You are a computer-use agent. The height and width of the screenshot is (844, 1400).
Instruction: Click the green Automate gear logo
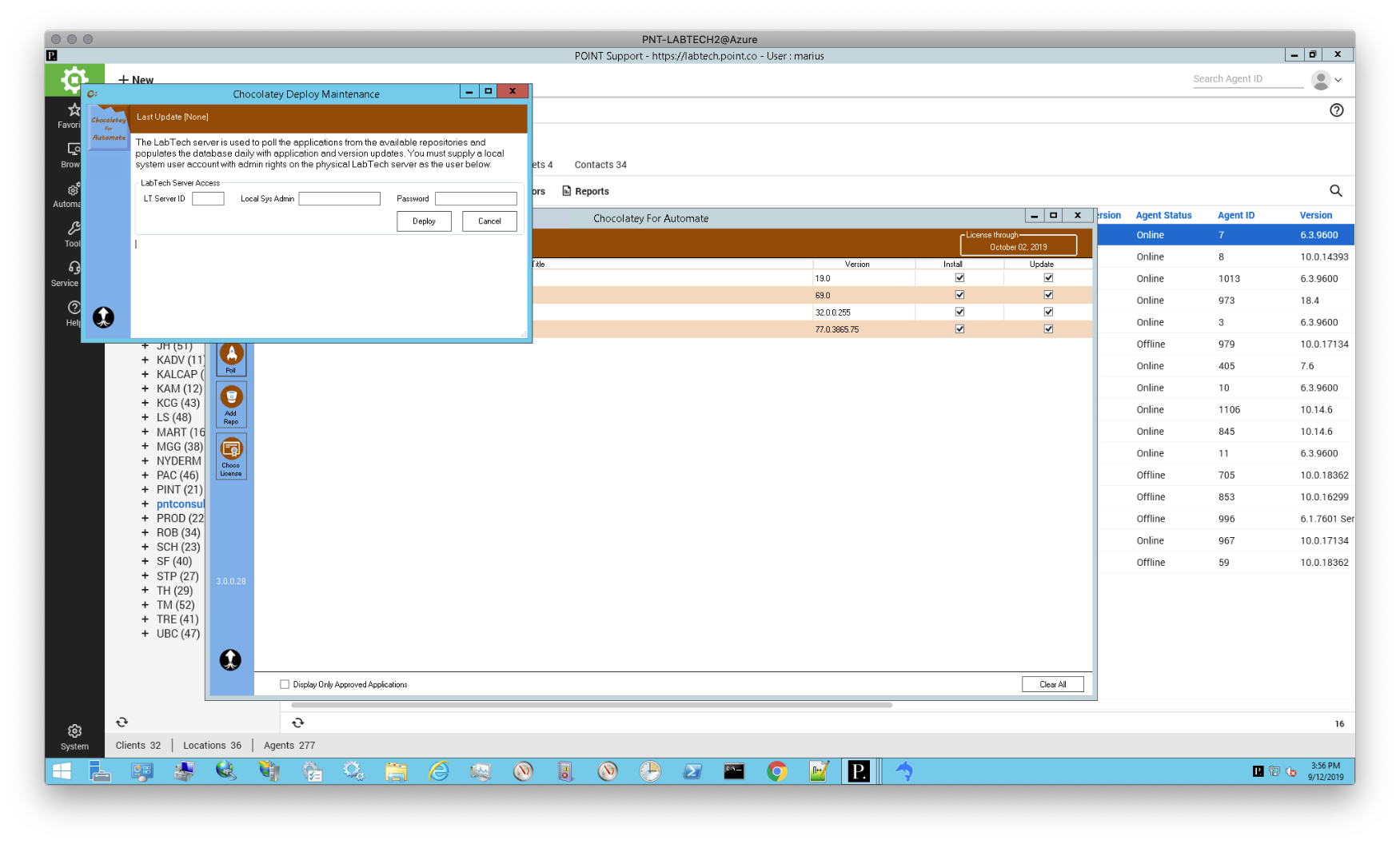[x=74, y=79]
